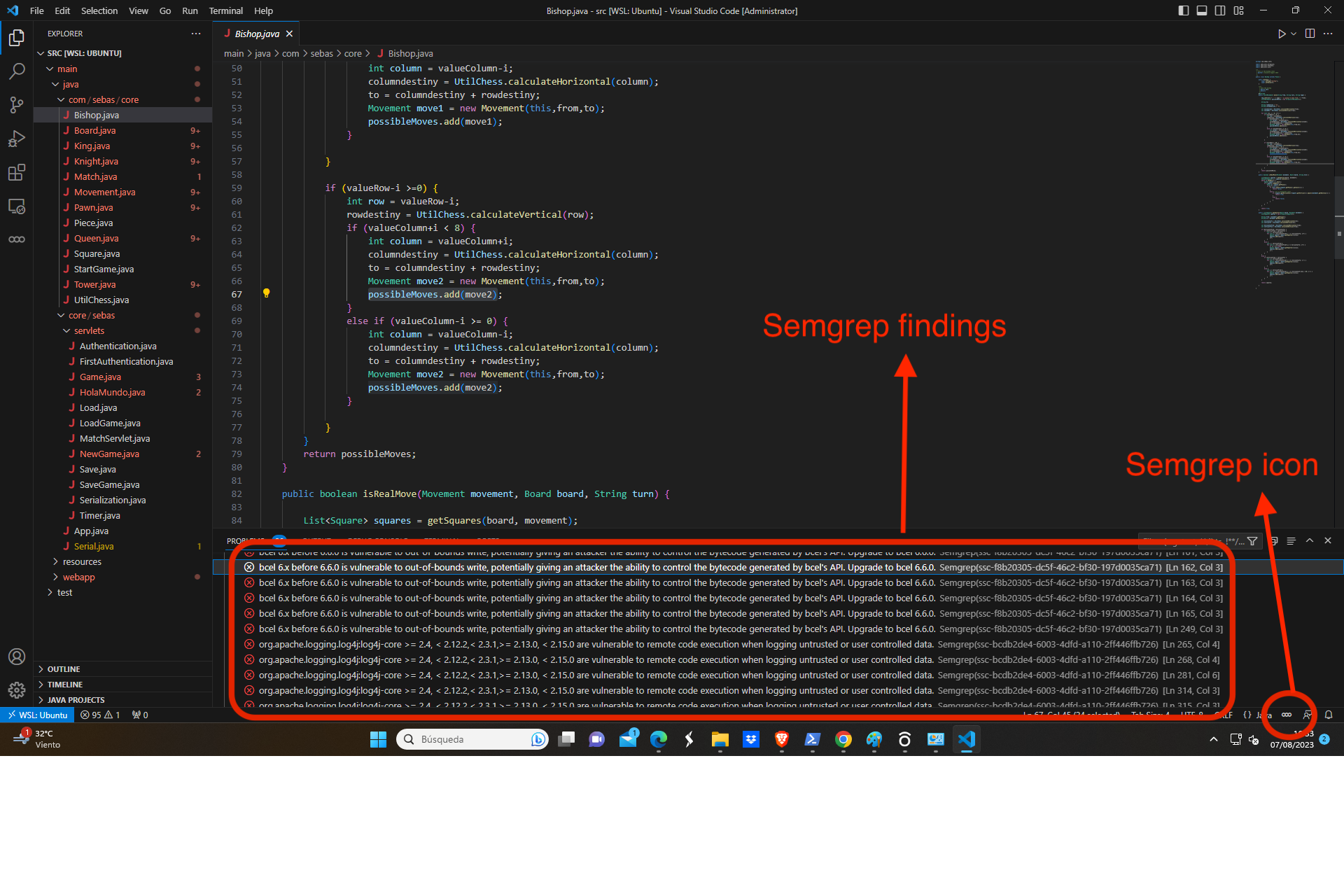Select the Bishop.java editor tab
Screen dimensions: 1344x896
click(256, 34)
